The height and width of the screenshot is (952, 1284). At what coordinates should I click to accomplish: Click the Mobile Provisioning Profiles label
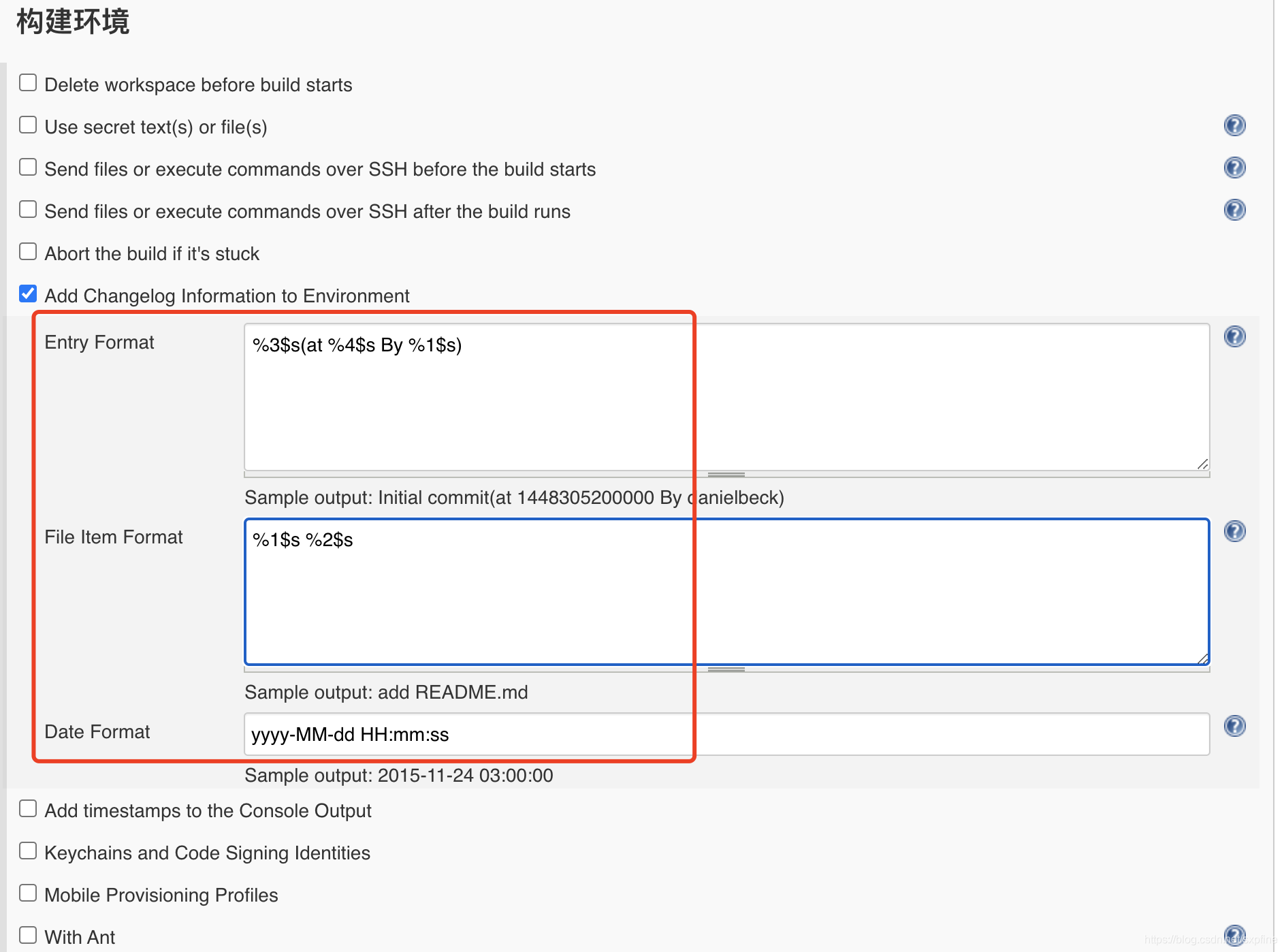[161, 895]
